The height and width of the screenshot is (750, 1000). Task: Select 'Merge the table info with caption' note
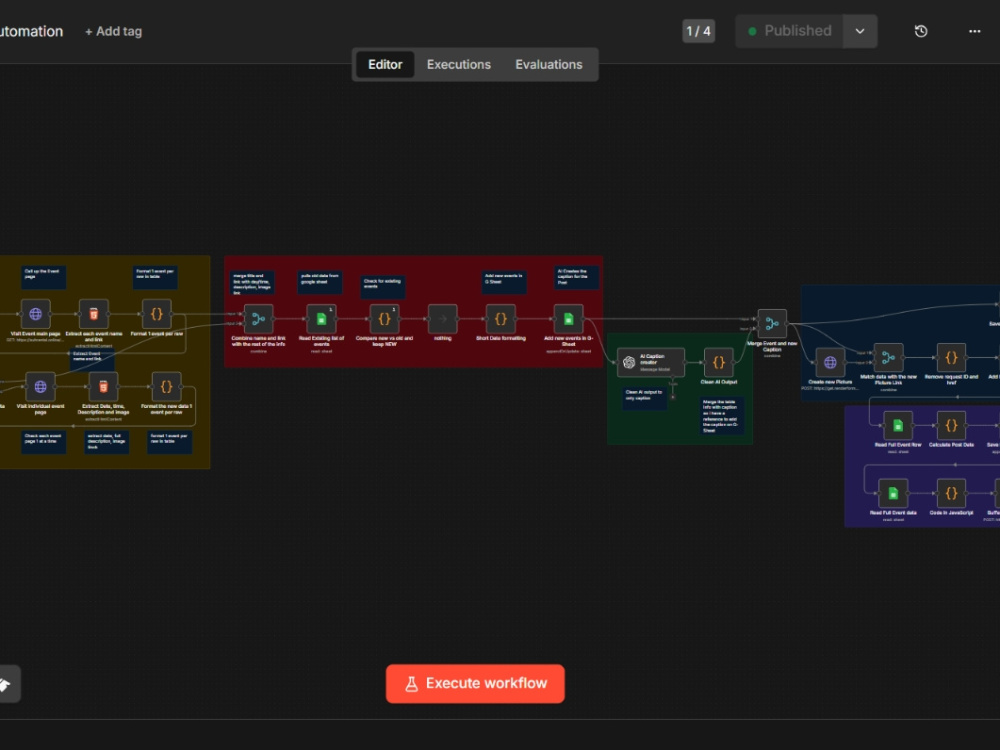click(x=721, y=416)
